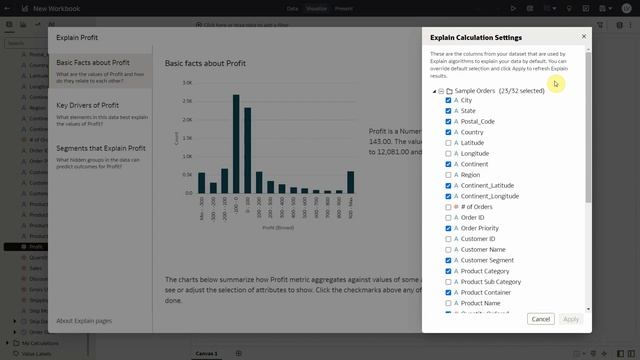
Task: Open Key Drivers of Profit page
Action: coord(100,113)
